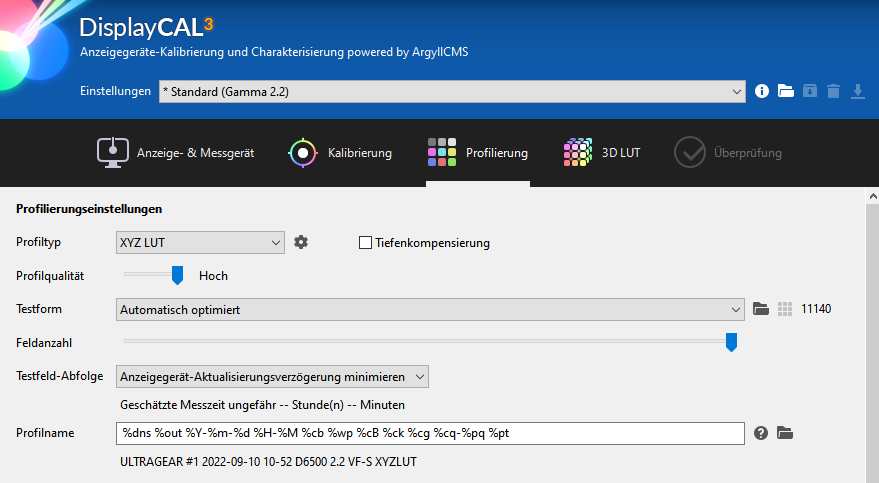Click the delete settings trash icon
Image resolution: width=879 pixels, height=483 pixels.
(x=834, y=91)
